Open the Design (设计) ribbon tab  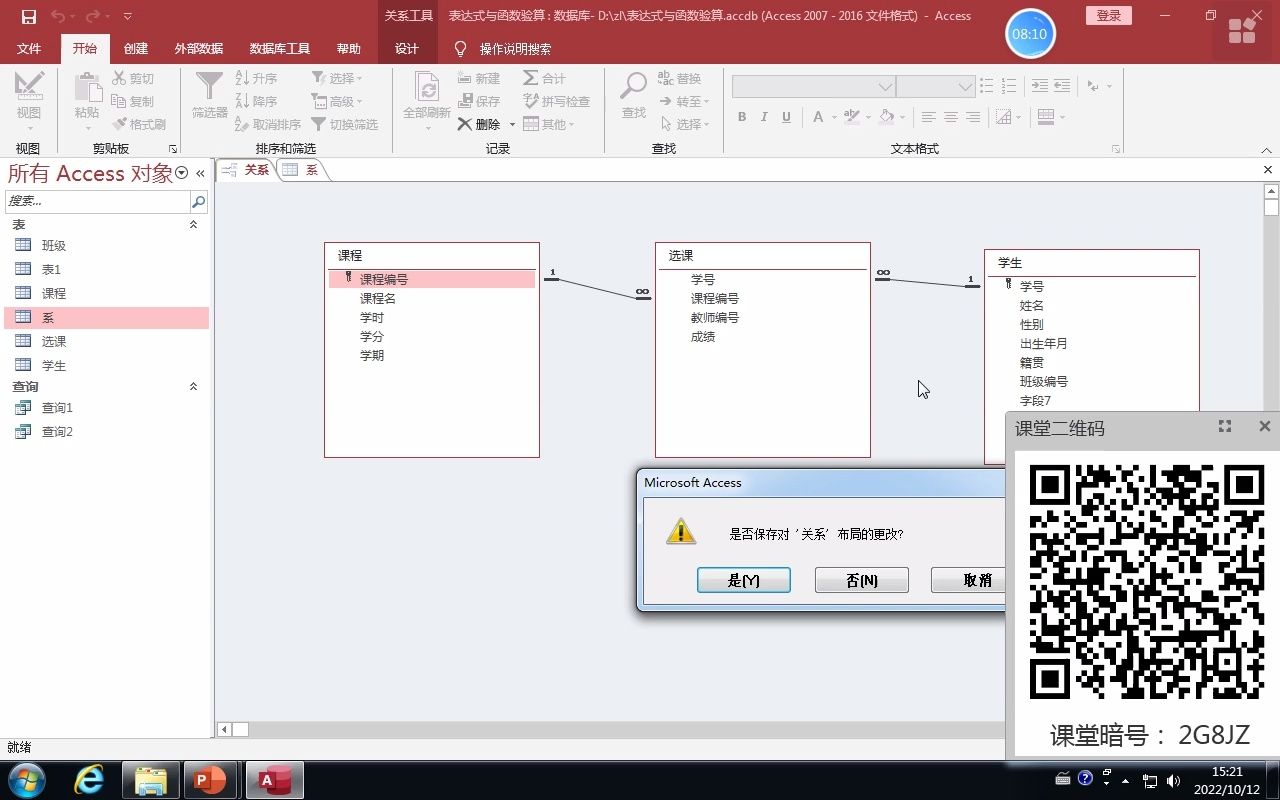pyautogui.click(x=407, y=49)
